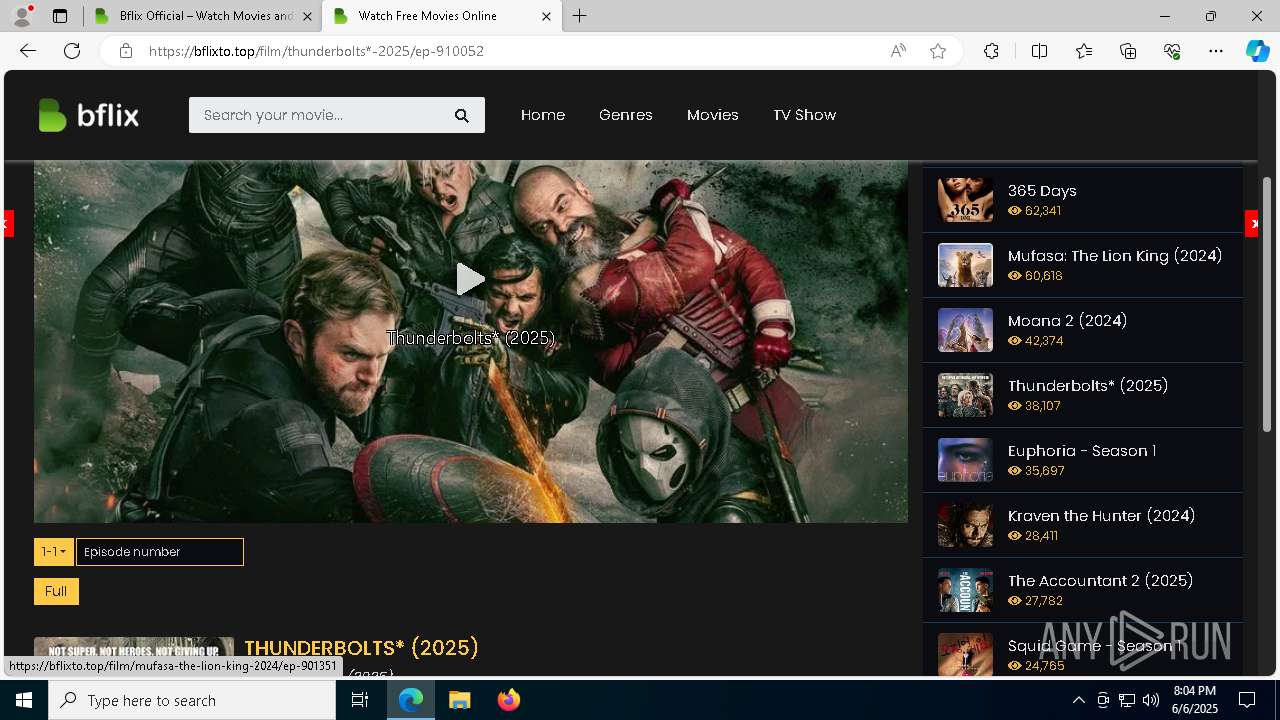This screenshot has width=1280, height=720.
Task: Click the bflix logo
Action: pyautogui.click(x=88, y=115)
